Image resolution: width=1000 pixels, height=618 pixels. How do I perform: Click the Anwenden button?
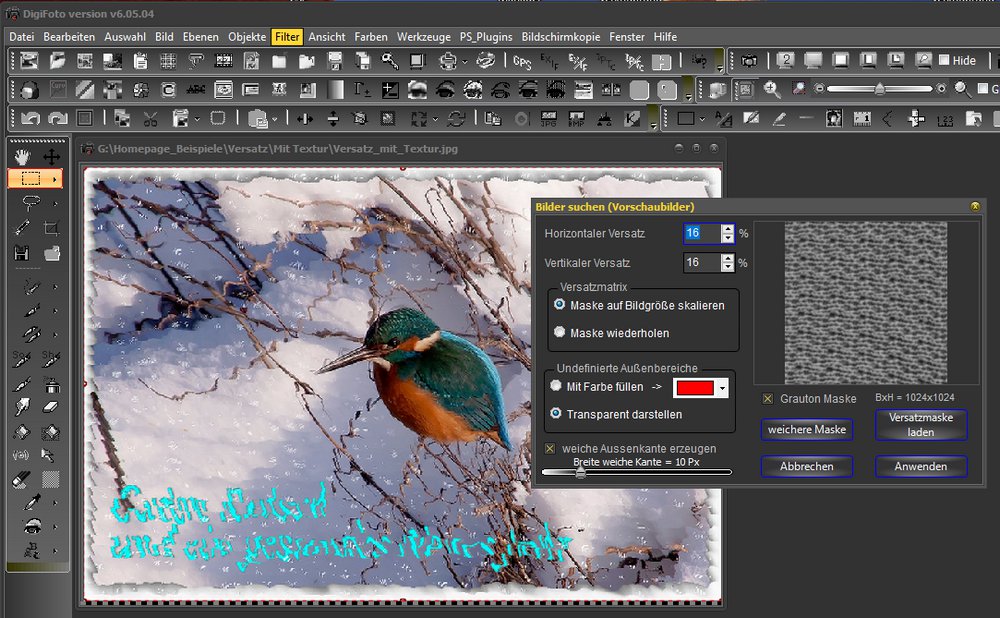point(920,466)
